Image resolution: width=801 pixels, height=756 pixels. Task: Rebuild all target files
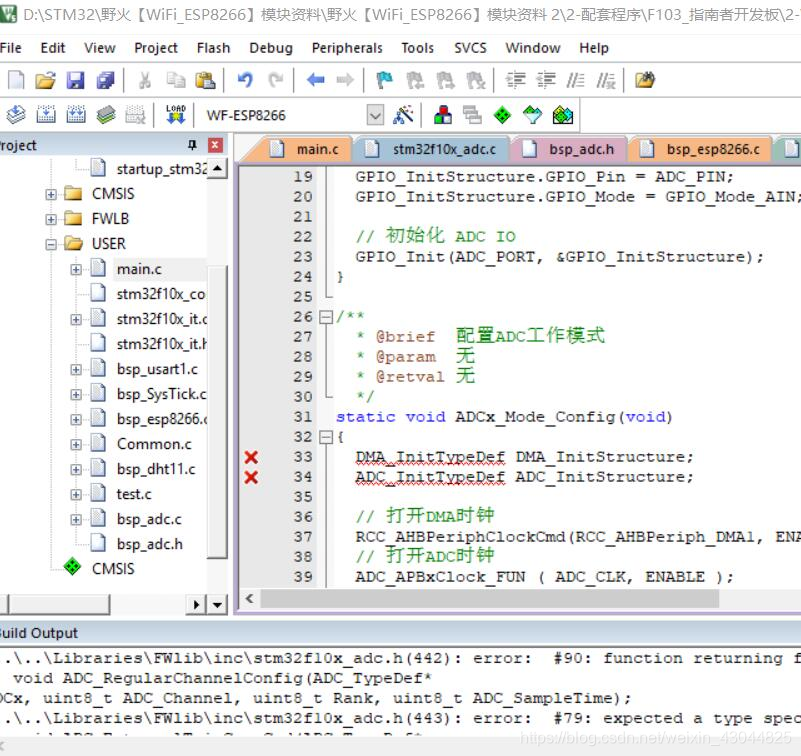pyautogui.click(x=76, y=114)
